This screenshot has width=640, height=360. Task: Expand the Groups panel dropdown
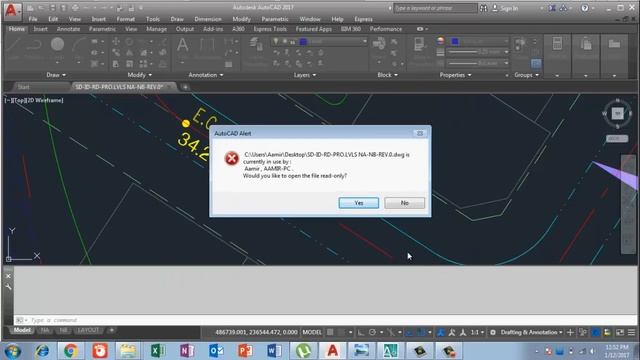pyautogui.click(x=527, y=75)
